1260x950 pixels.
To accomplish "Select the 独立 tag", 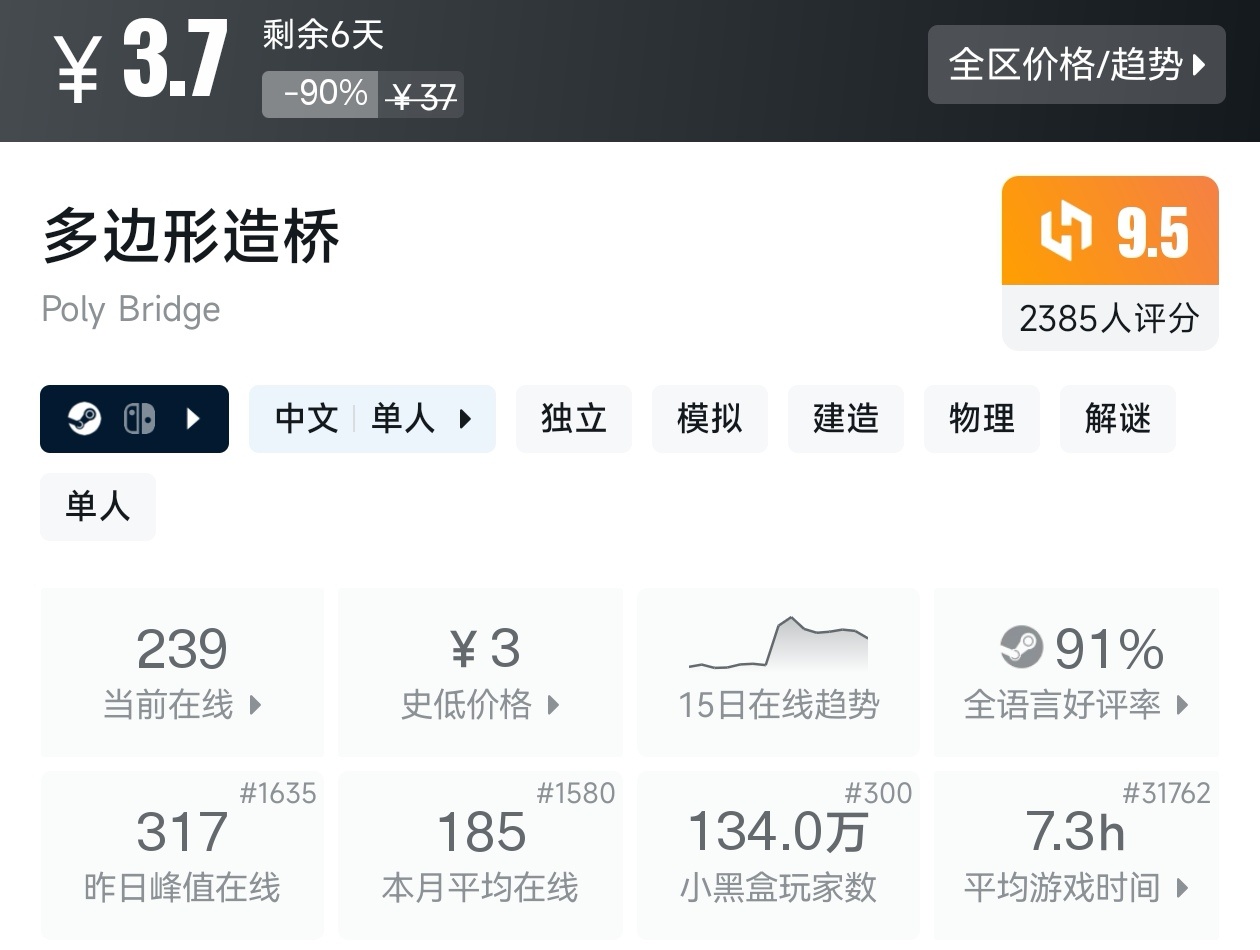I will [574, 419].
